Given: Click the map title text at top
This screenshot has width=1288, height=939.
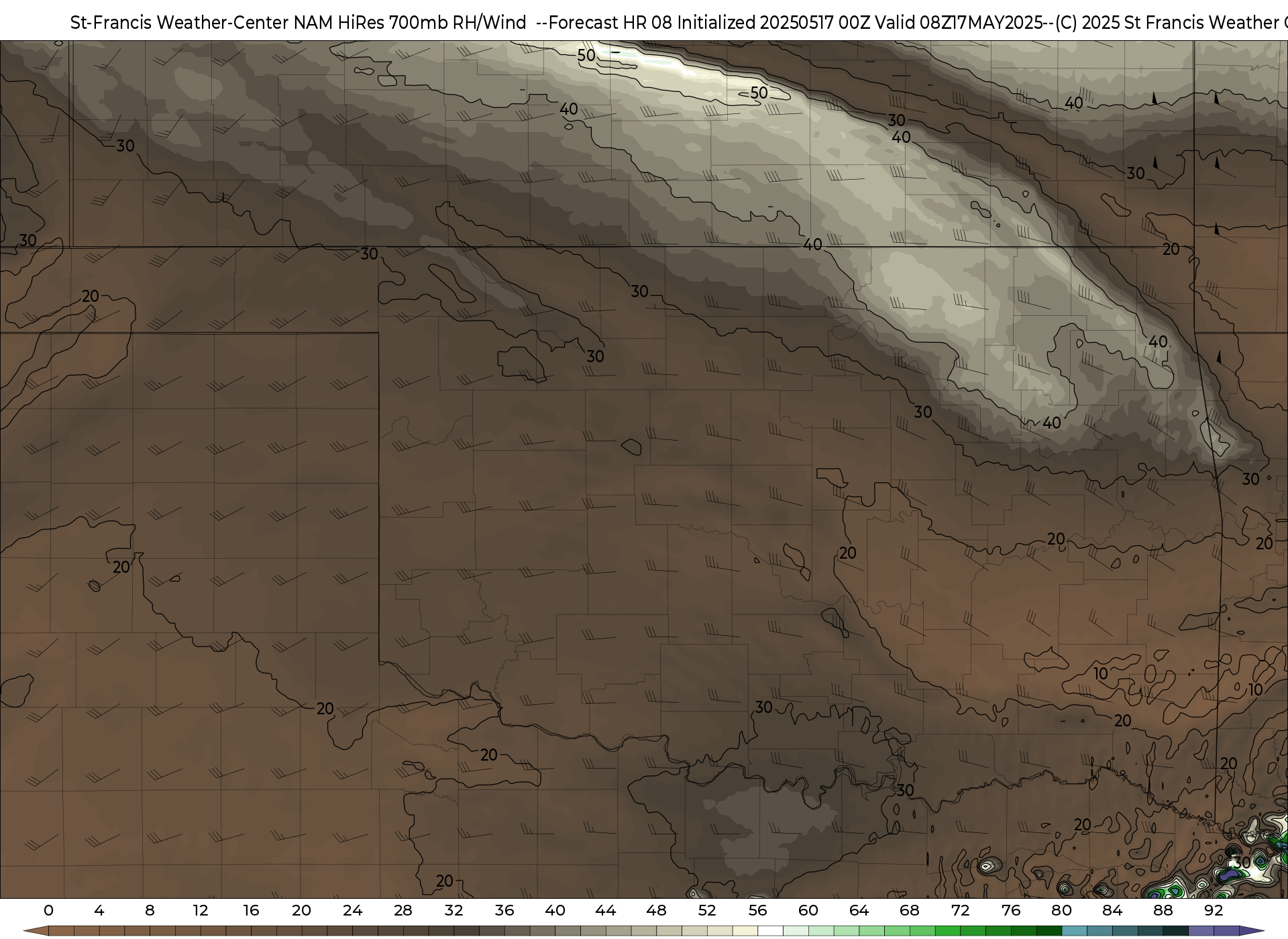Looking at the screenshot, I should 679,23.
